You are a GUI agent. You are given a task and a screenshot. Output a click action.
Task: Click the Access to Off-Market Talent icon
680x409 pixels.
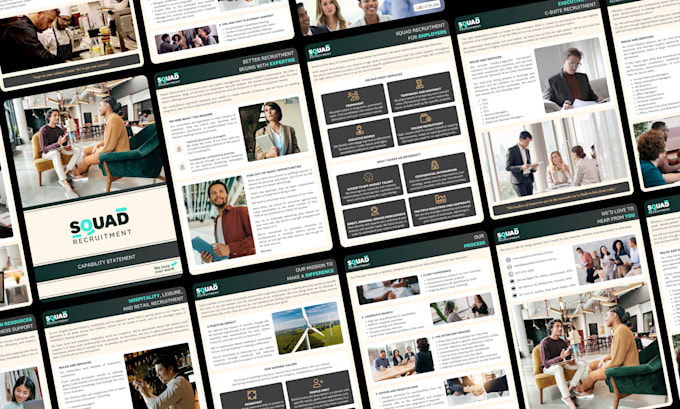click(368, 177)
